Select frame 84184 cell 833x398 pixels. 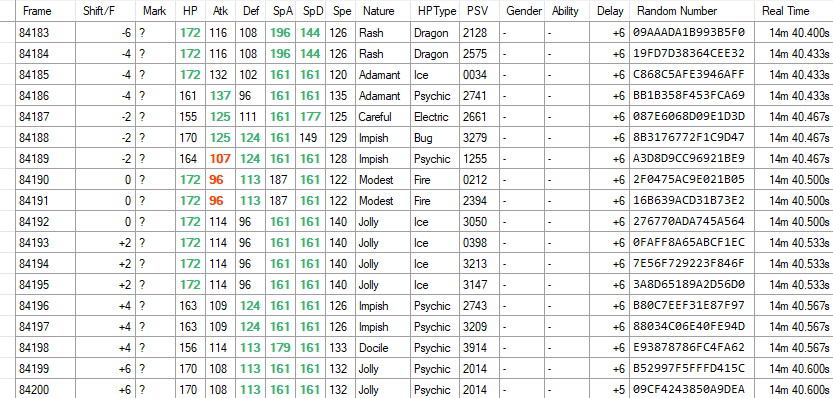(x=45, y=54)
